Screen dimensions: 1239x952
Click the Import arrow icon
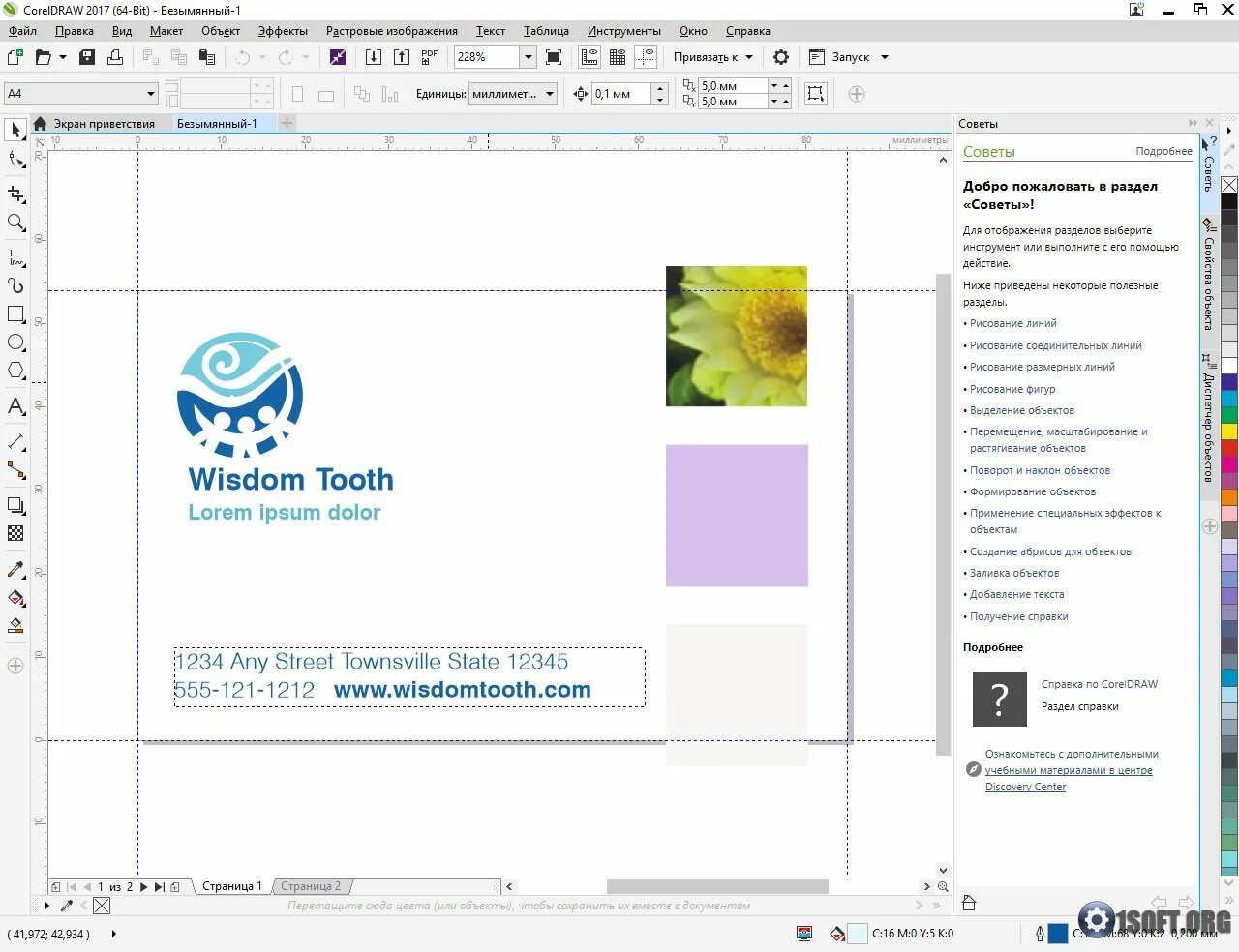374,57
